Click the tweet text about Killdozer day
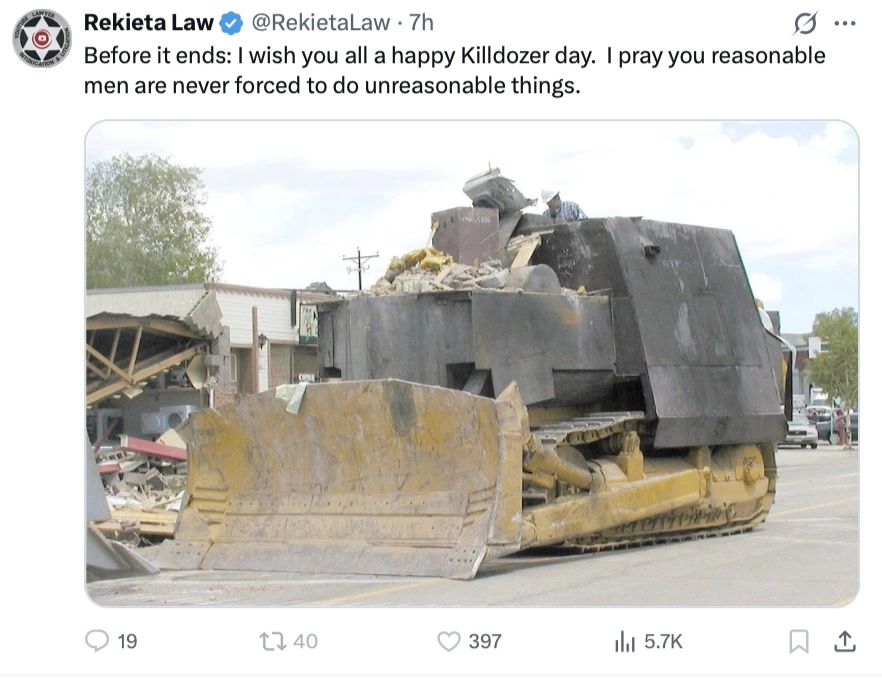 click(454, 70)
